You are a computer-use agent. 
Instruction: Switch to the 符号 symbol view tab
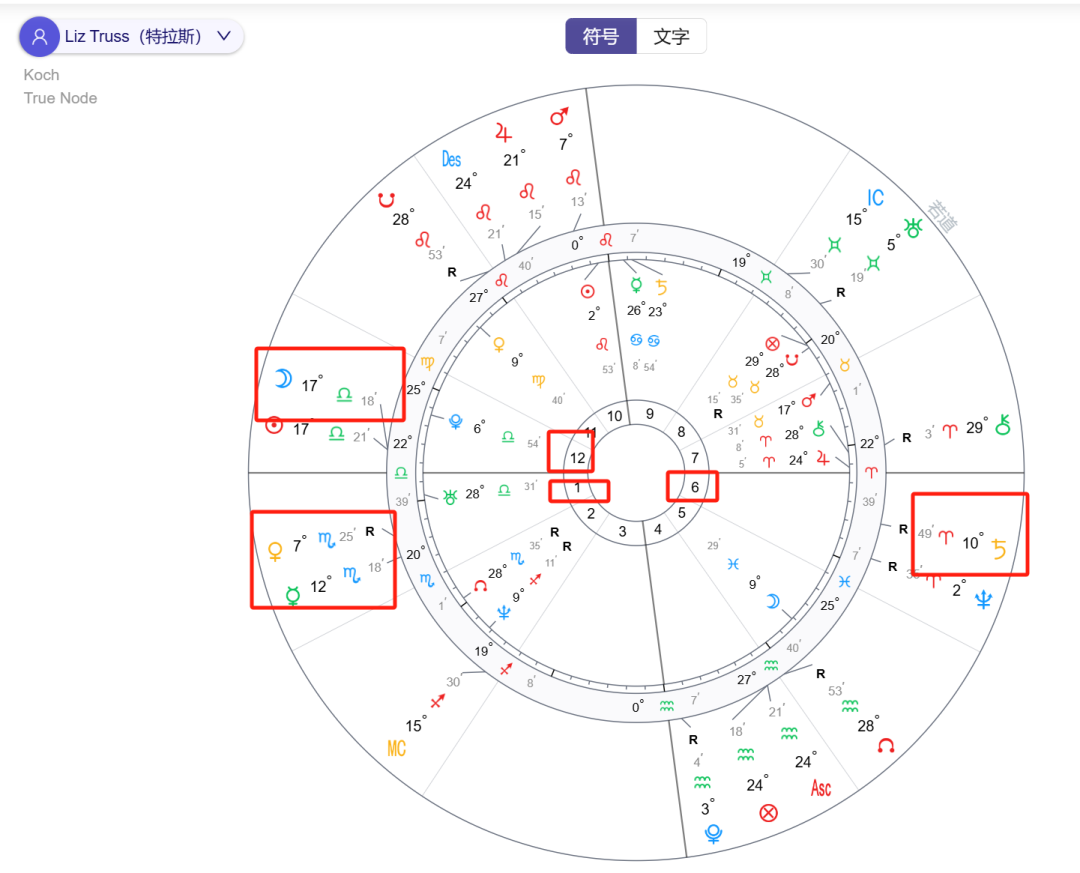[601, 37]
